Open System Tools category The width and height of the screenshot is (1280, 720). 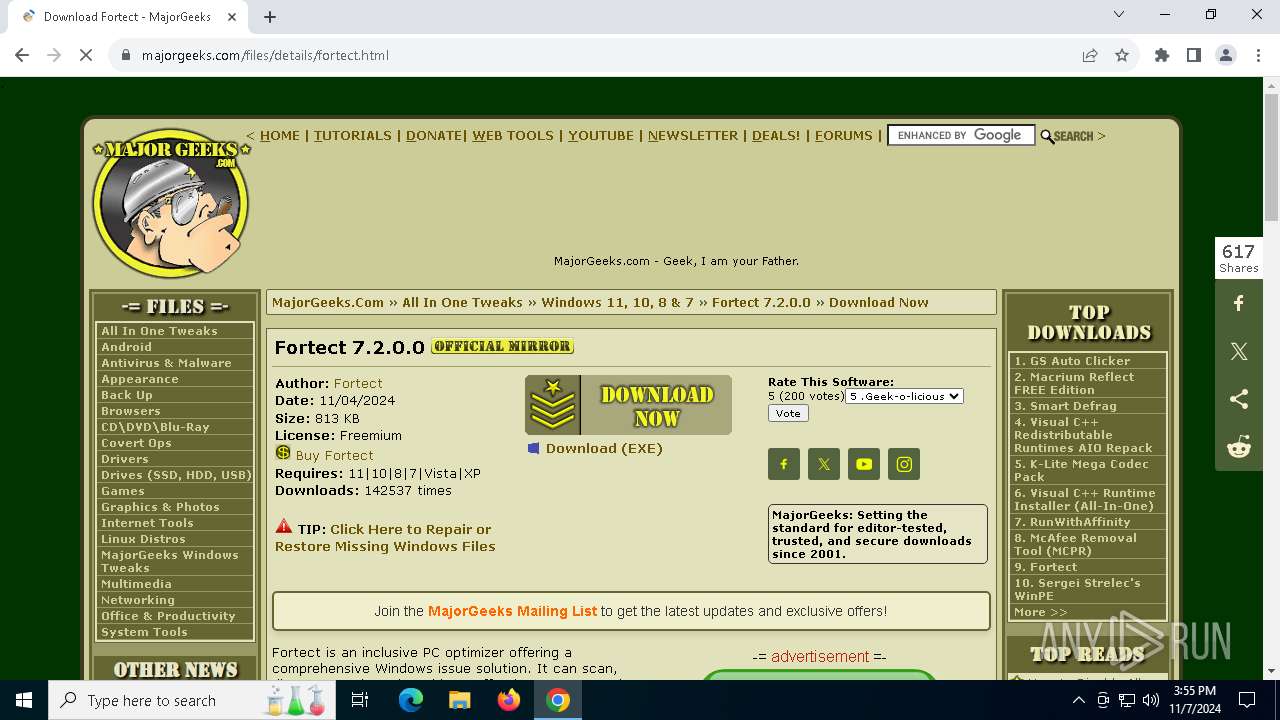(x=144, y=632)
